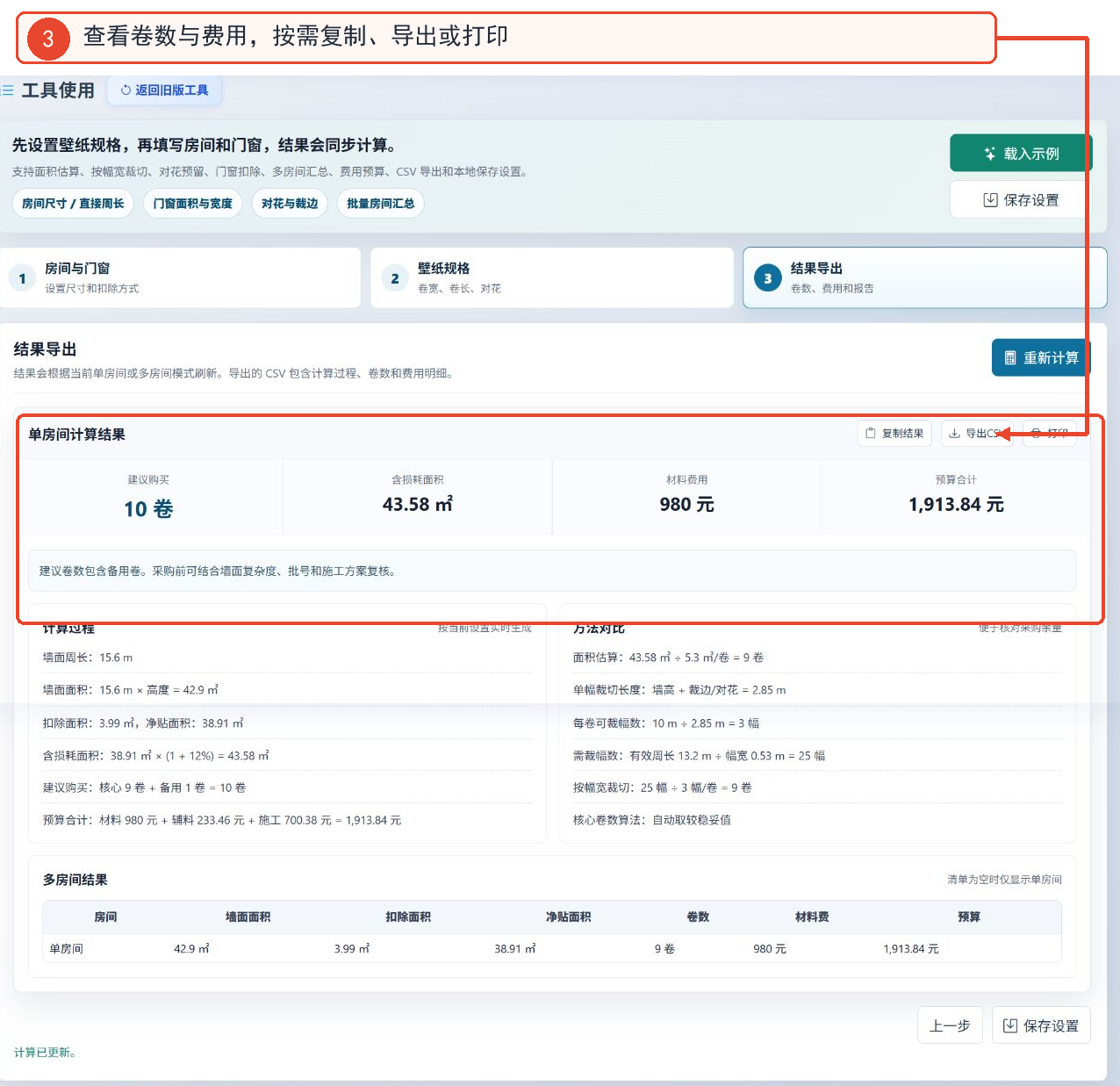Click the 扣除面积 column header
1120x1086 pixels.
[x=408, y=917]
